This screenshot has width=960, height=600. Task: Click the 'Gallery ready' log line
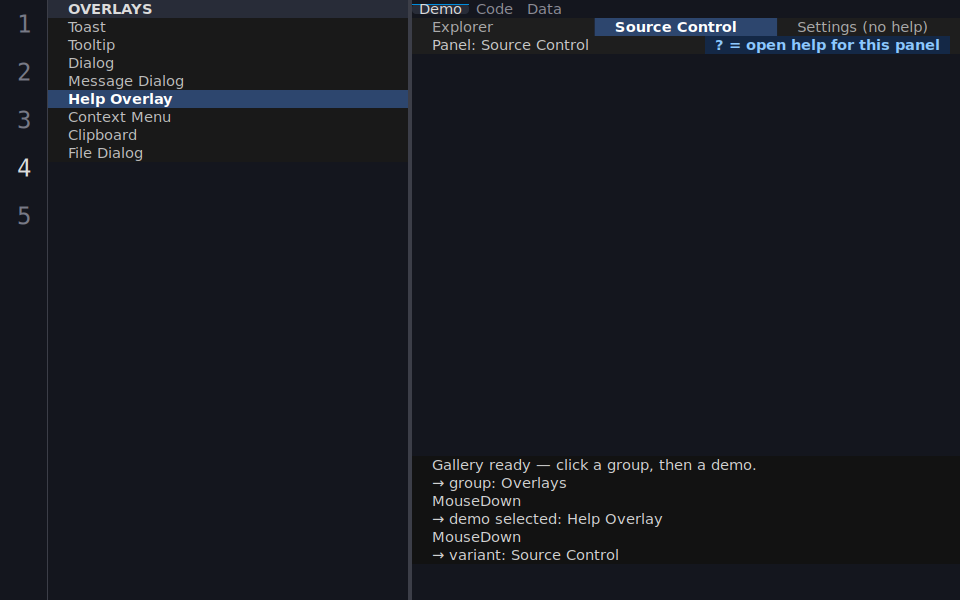[x=594, y=465]
